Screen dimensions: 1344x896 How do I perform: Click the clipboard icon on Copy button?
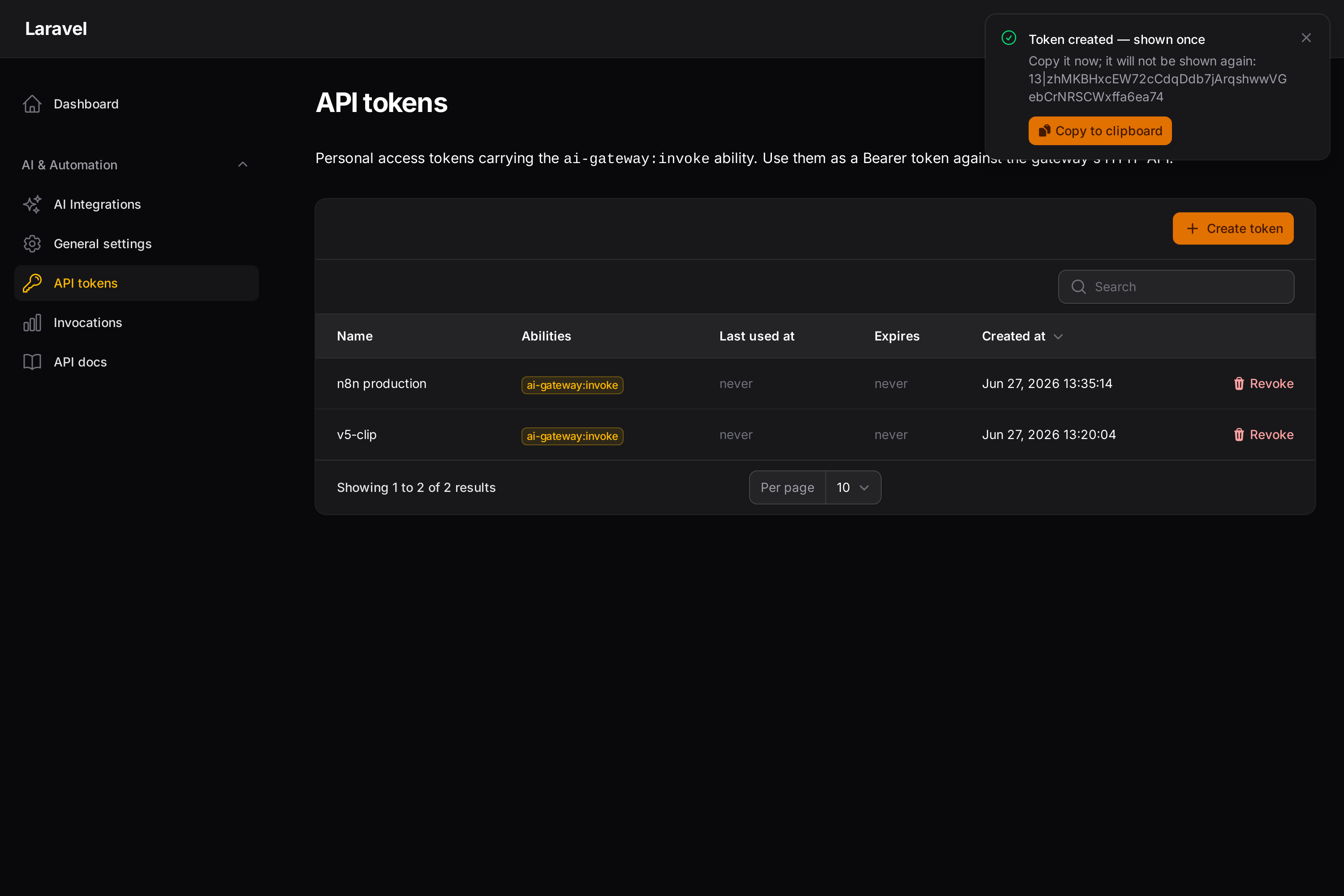(x=1044, y=131)
